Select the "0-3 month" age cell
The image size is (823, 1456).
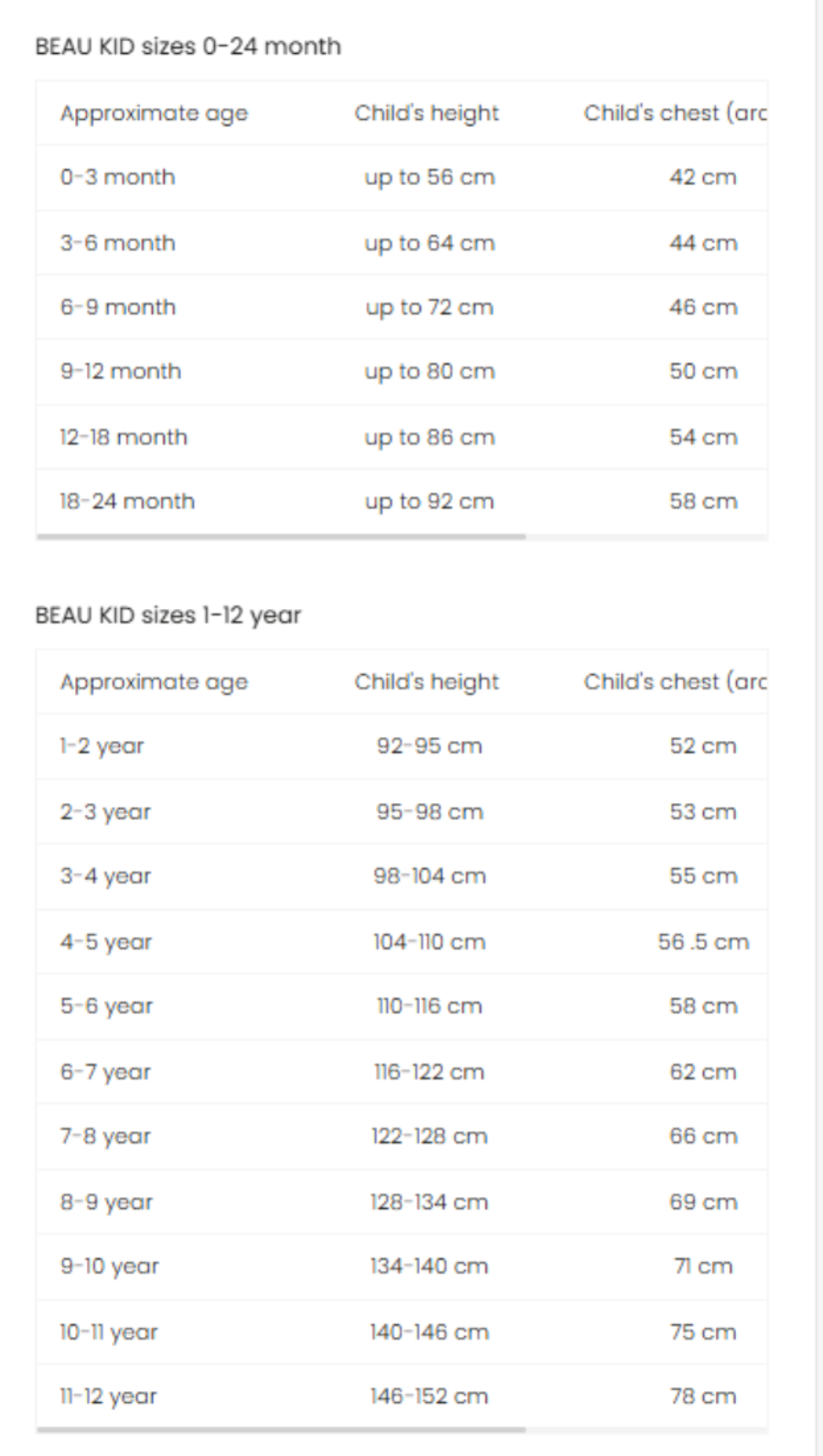(117, 177)
